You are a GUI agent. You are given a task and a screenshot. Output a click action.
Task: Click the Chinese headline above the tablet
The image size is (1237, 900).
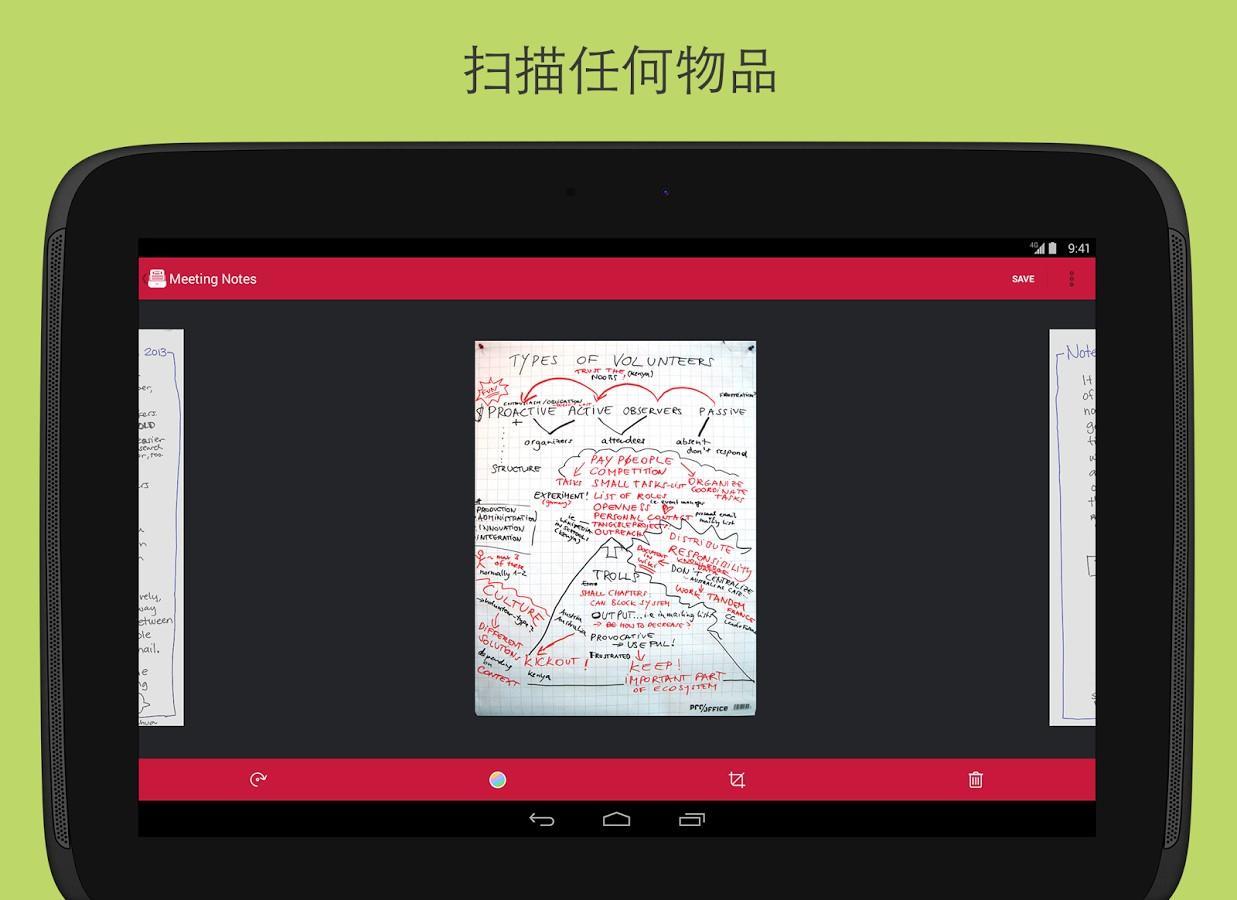pyautogui.click(x=619, y=70)
